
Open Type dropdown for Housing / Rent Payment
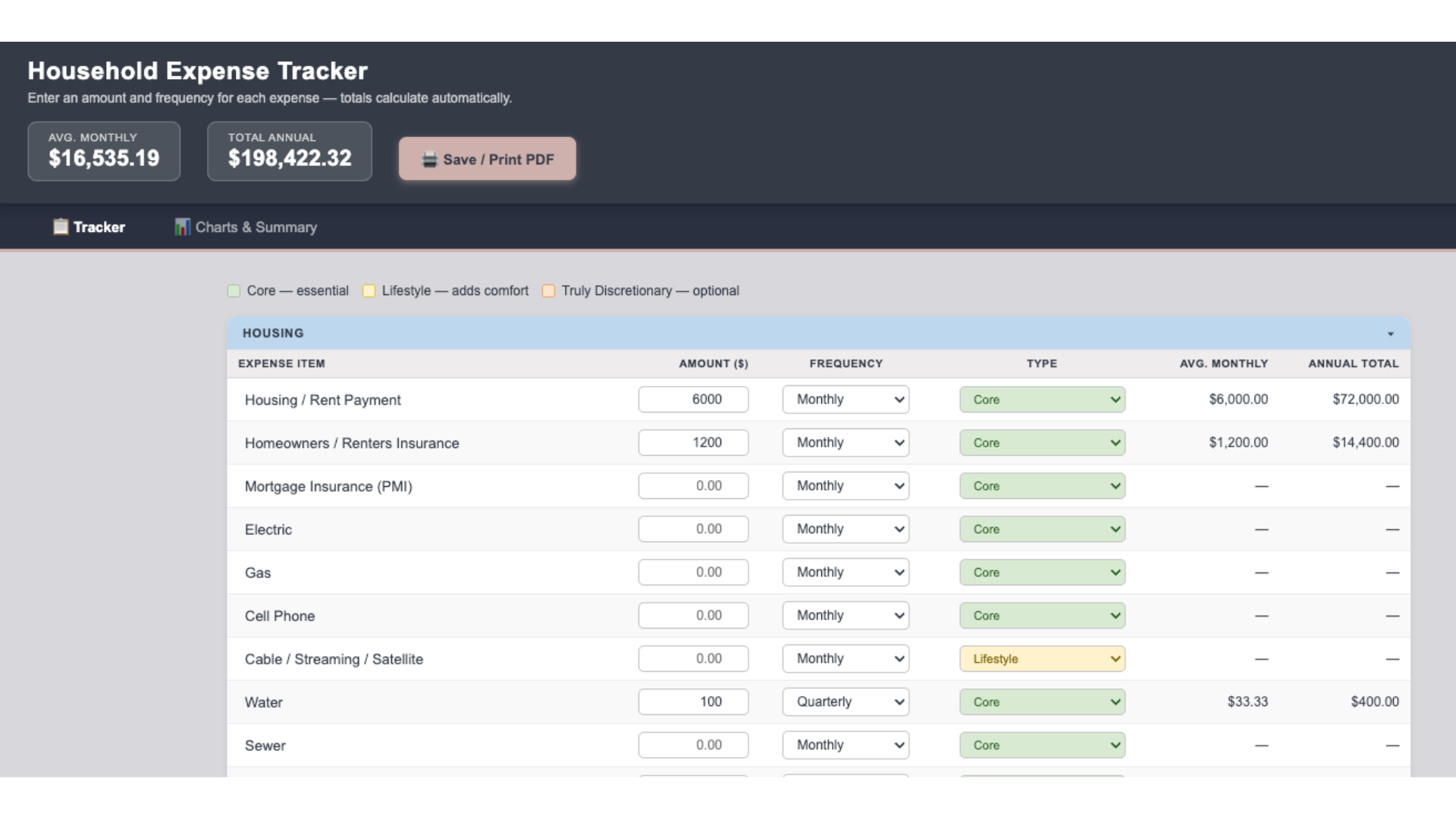pyautogui.click(x=1042, y=400)
